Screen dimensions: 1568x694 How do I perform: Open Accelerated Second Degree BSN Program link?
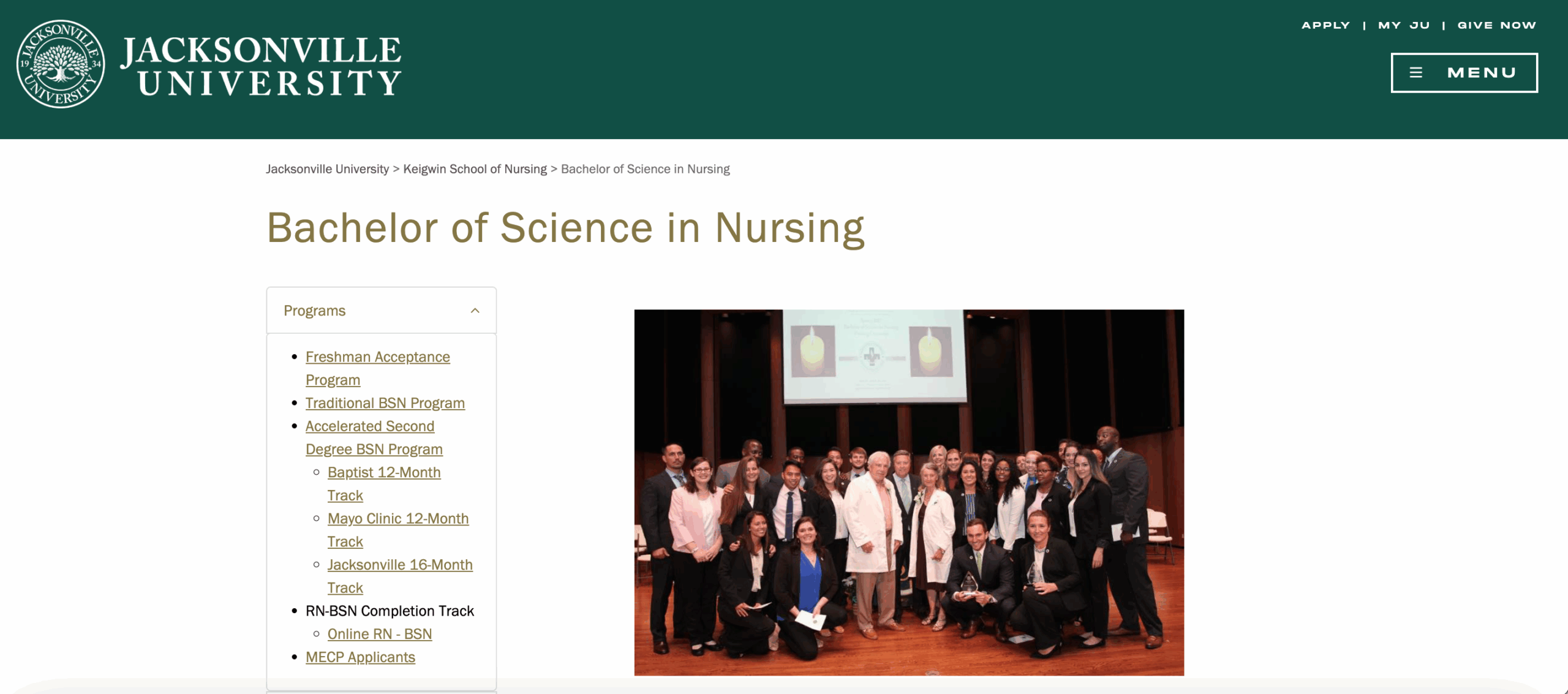click(374, 437)
